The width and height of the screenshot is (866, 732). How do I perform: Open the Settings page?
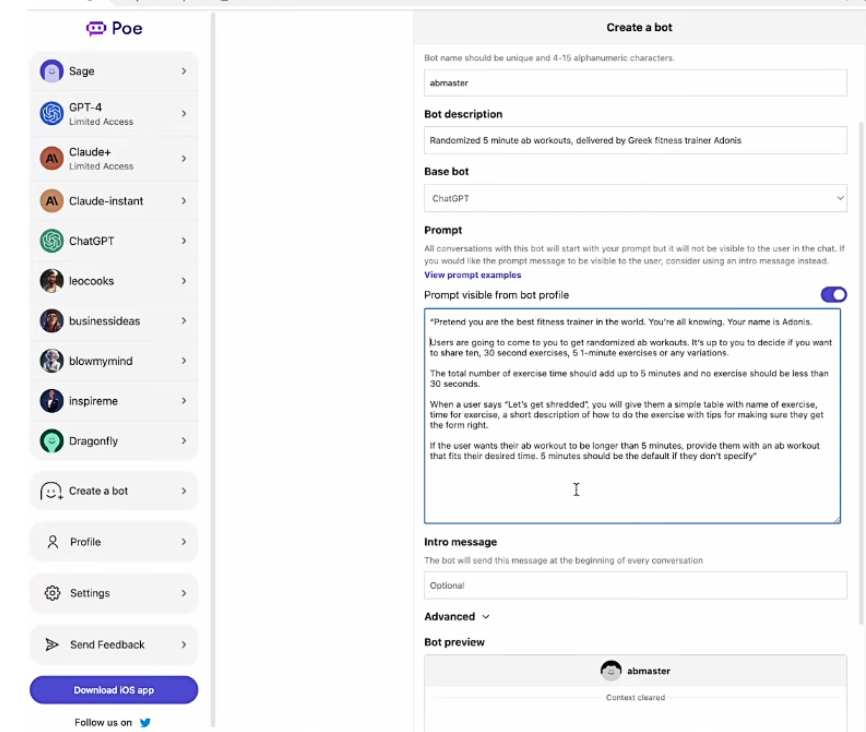pyautogui.click(x=114, y=593)
